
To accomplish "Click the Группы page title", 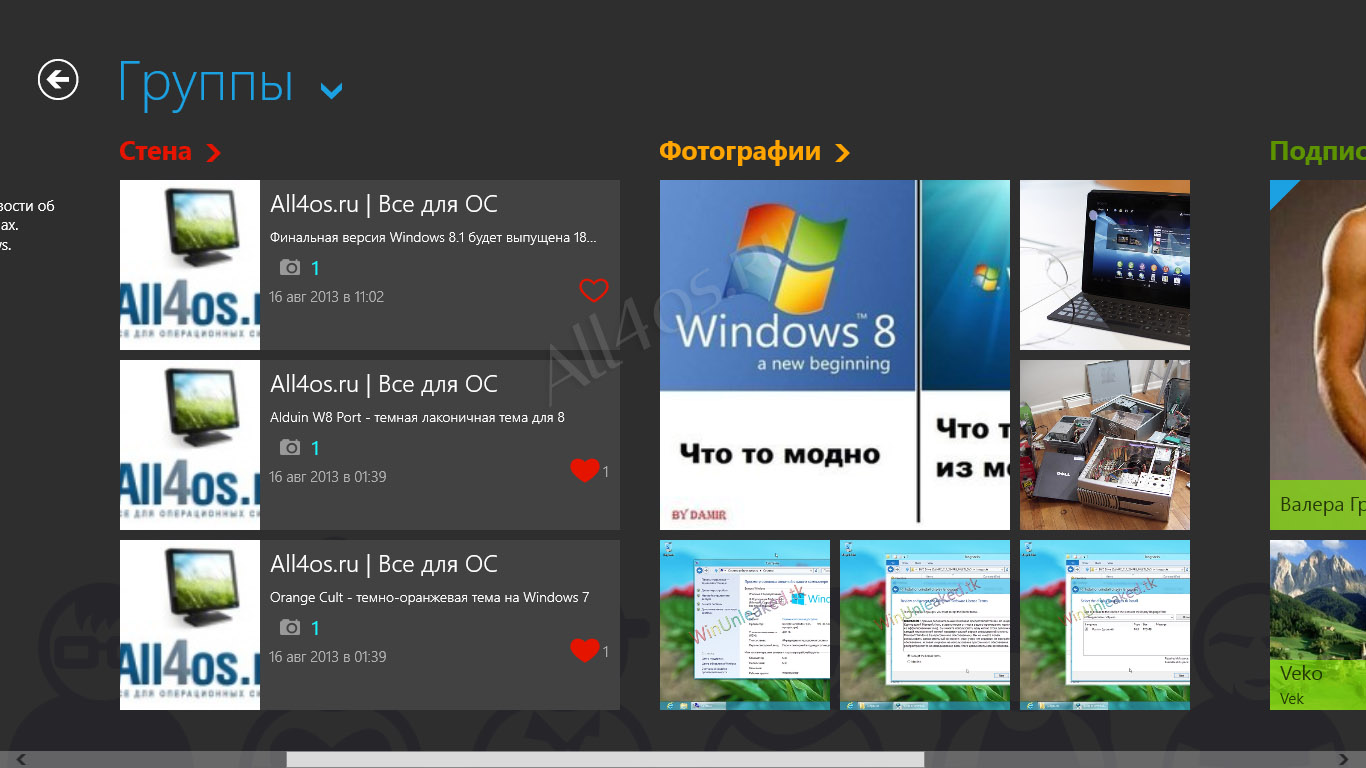I will [206, 82].
